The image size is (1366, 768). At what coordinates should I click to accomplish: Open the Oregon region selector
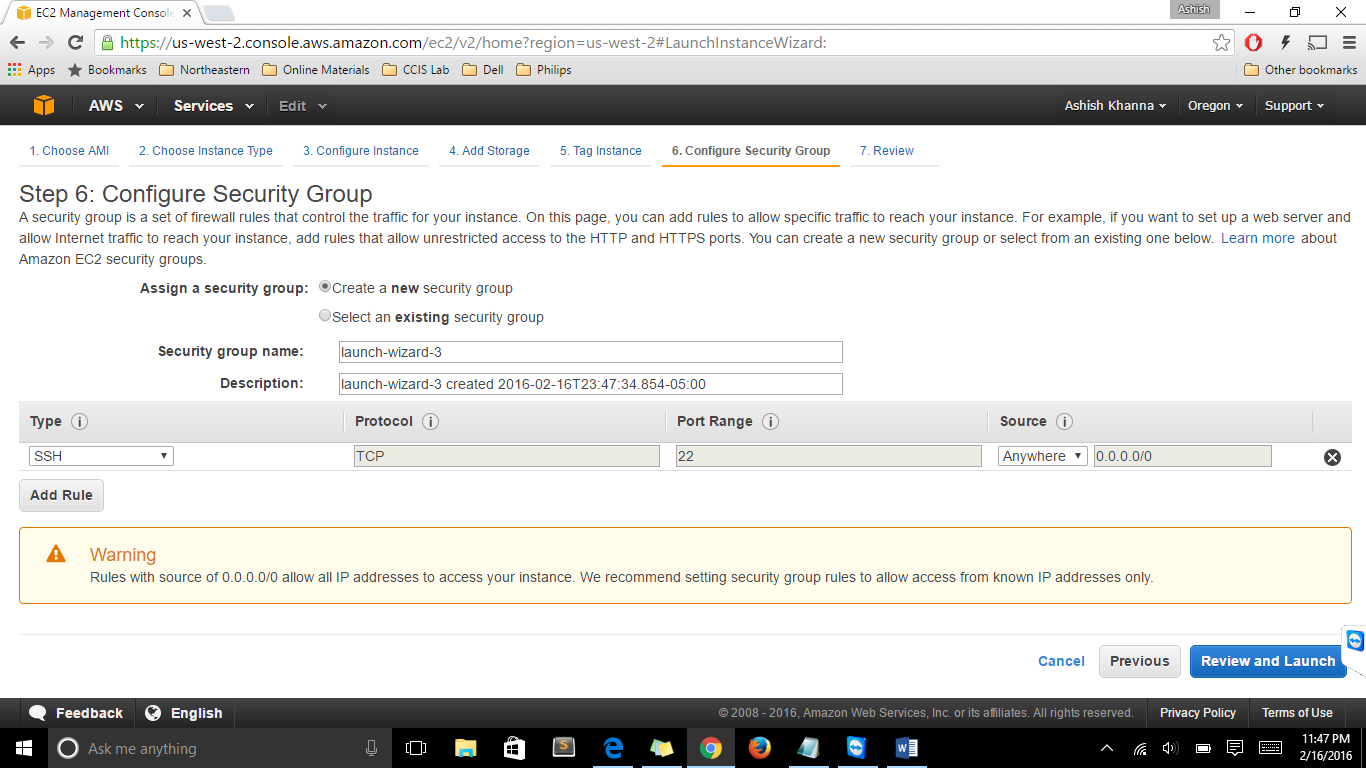[x=1215, y=106]
